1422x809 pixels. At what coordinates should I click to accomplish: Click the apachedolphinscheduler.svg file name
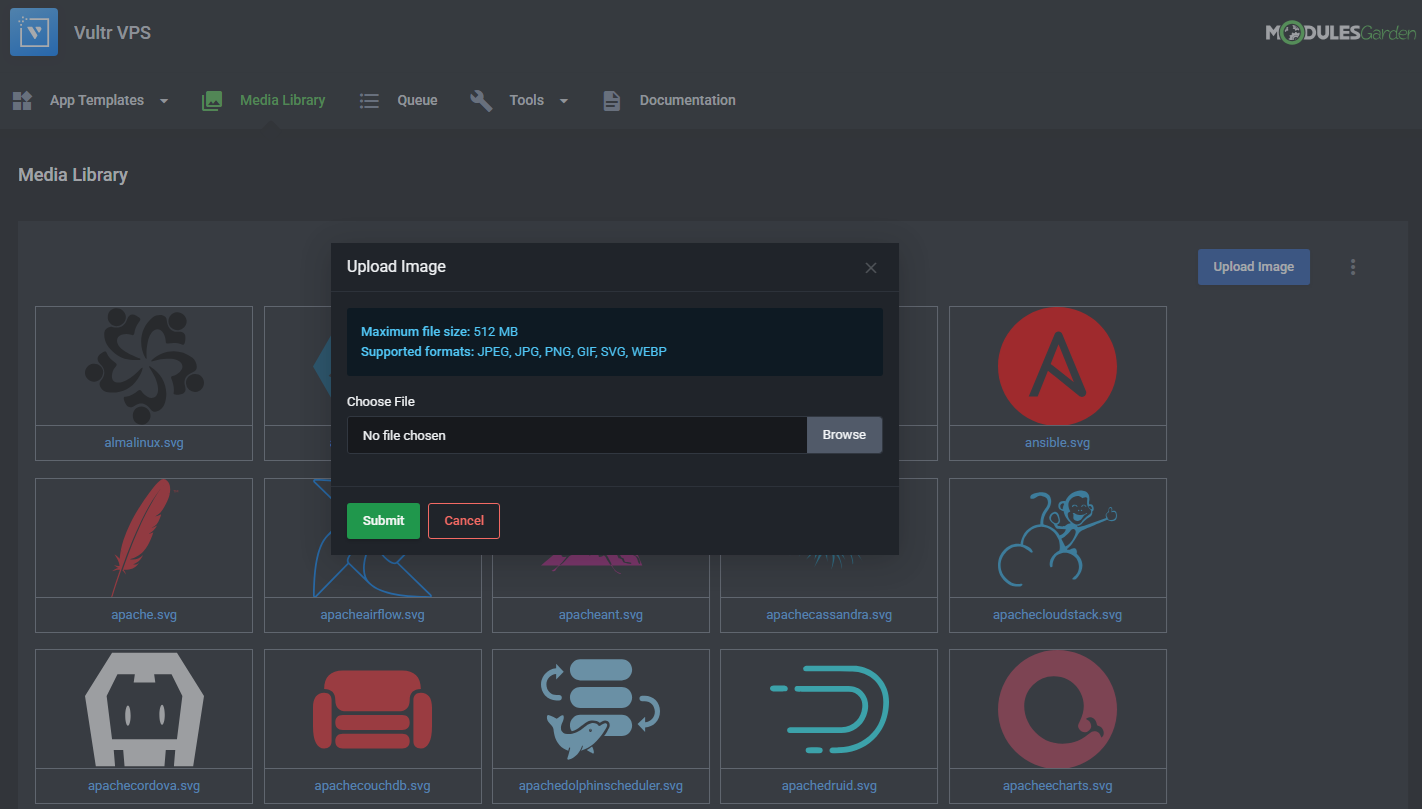tap(601, 786)
